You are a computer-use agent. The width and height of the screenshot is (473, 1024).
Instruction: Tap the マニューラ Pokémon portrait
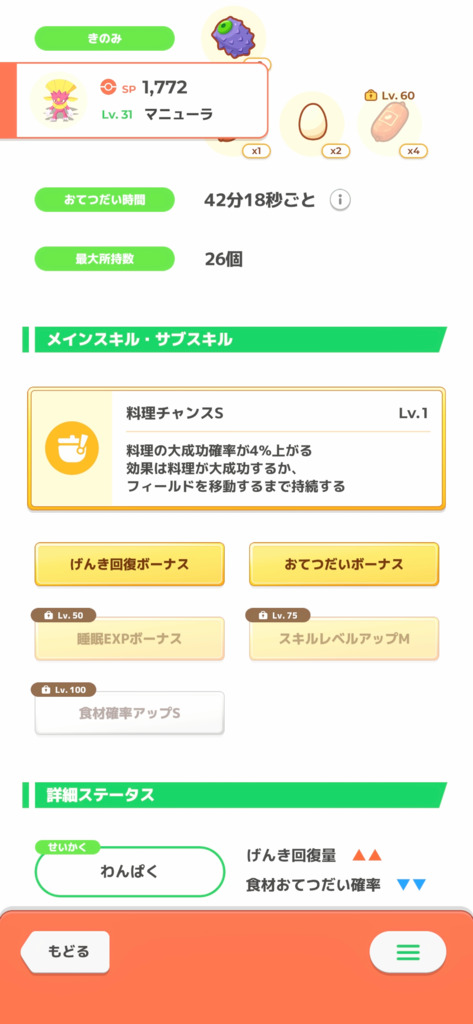pos(59,101)
